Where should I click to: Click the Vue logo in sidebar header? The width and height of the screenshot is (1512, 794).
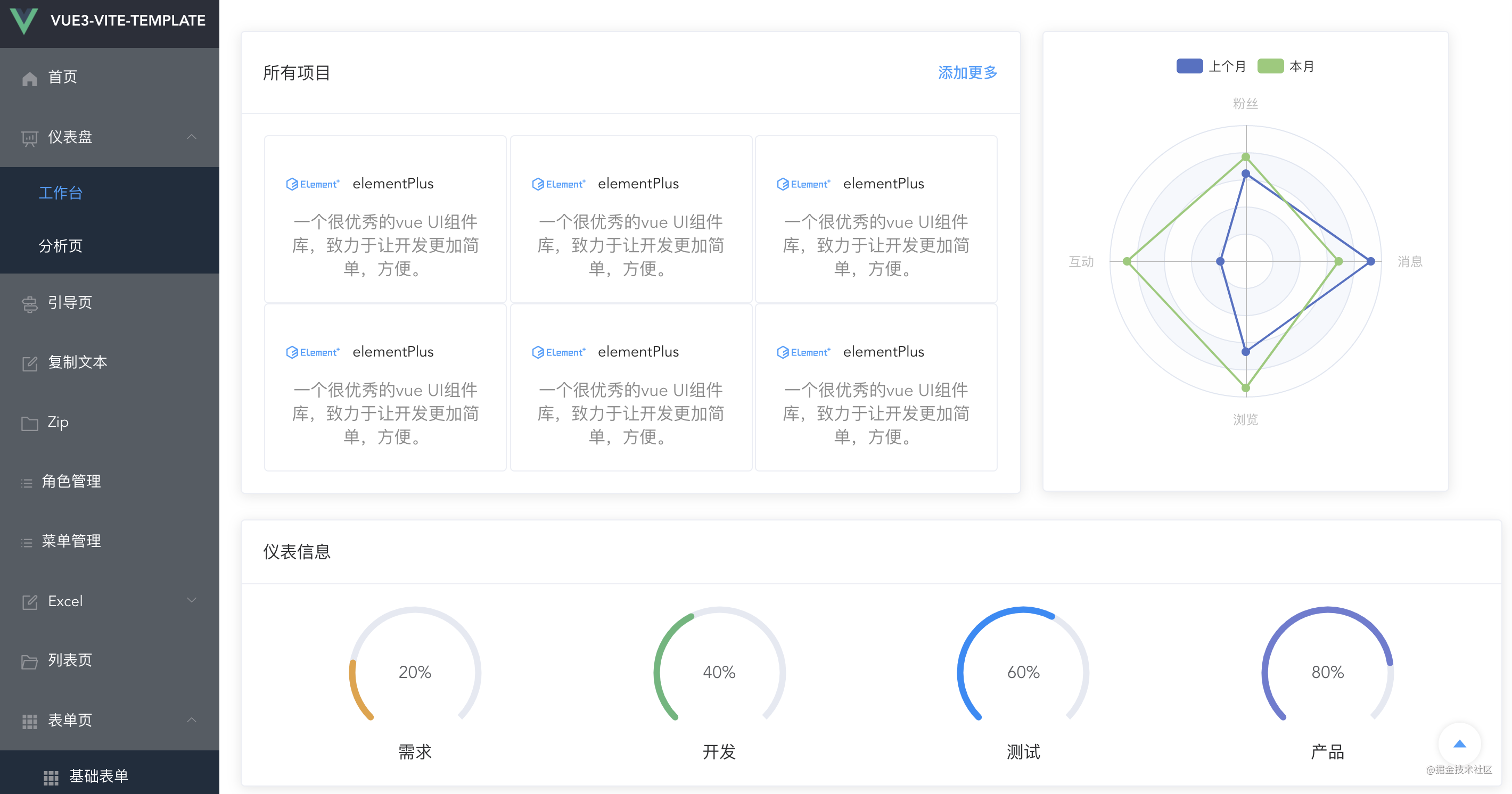click(x=24, y=21)
